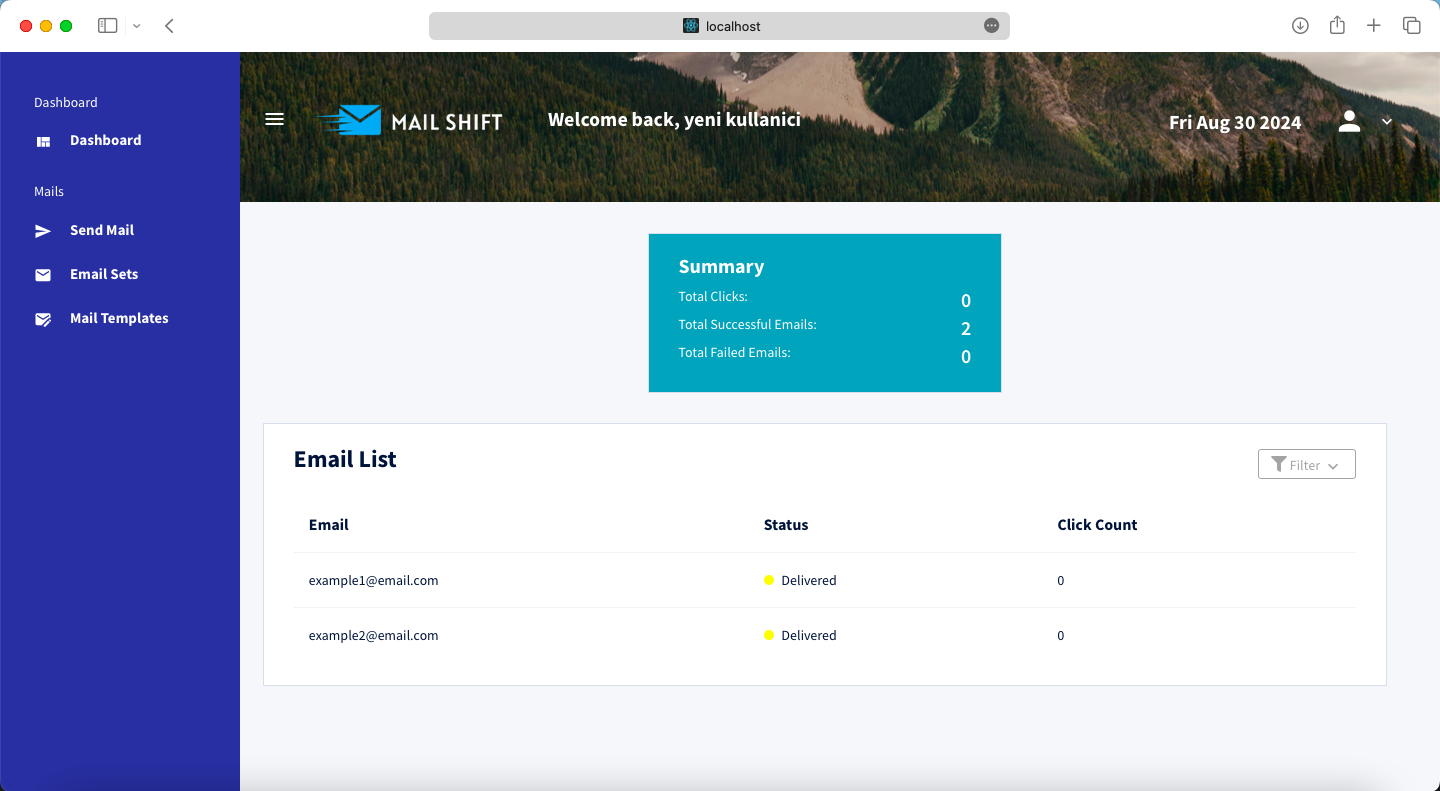Expand the Filter dropdown
Screen dimensions: 1440x791
pos(1306,464)
